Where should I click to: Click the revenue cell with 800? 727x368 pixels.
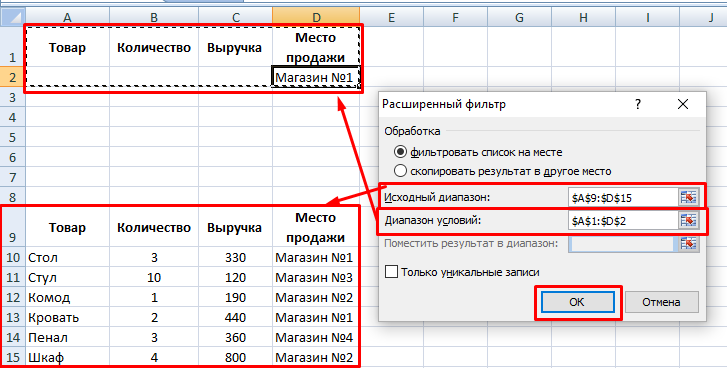[236, 358]
